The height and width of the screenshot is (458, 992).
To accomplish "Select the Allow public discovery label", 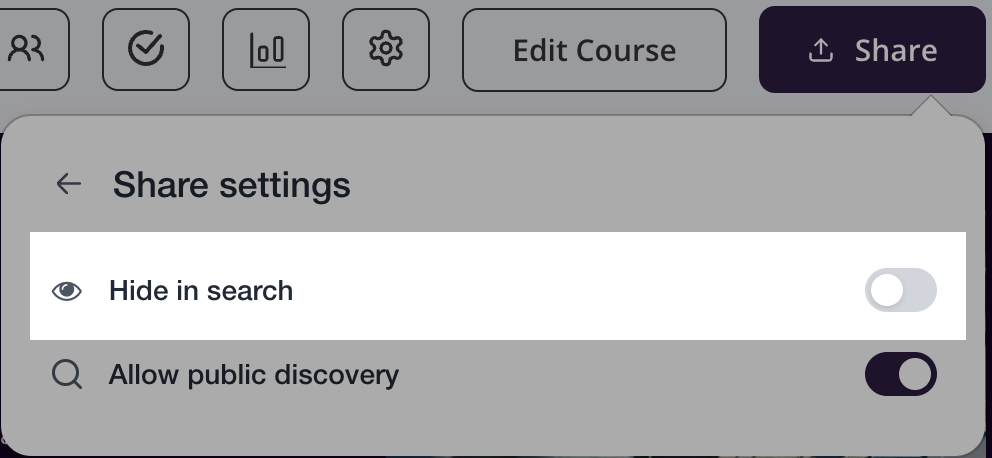I will [254, 375].
